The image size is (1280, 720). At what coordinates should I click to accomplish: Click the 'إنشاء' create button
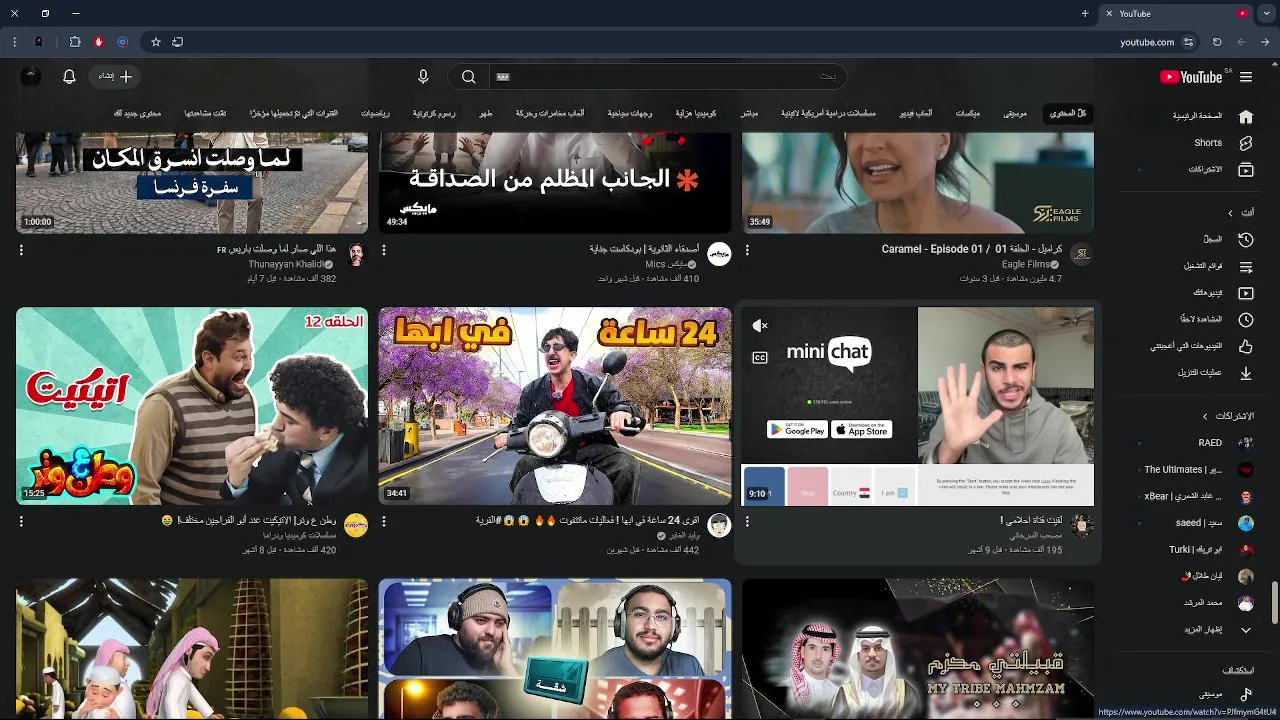(x=115, y=77)
